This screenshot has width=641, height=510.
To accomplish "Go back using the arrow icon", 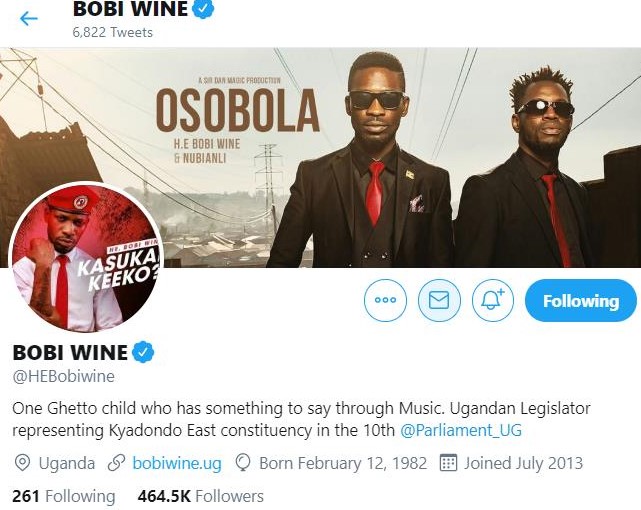I will (x=29, y=19).
